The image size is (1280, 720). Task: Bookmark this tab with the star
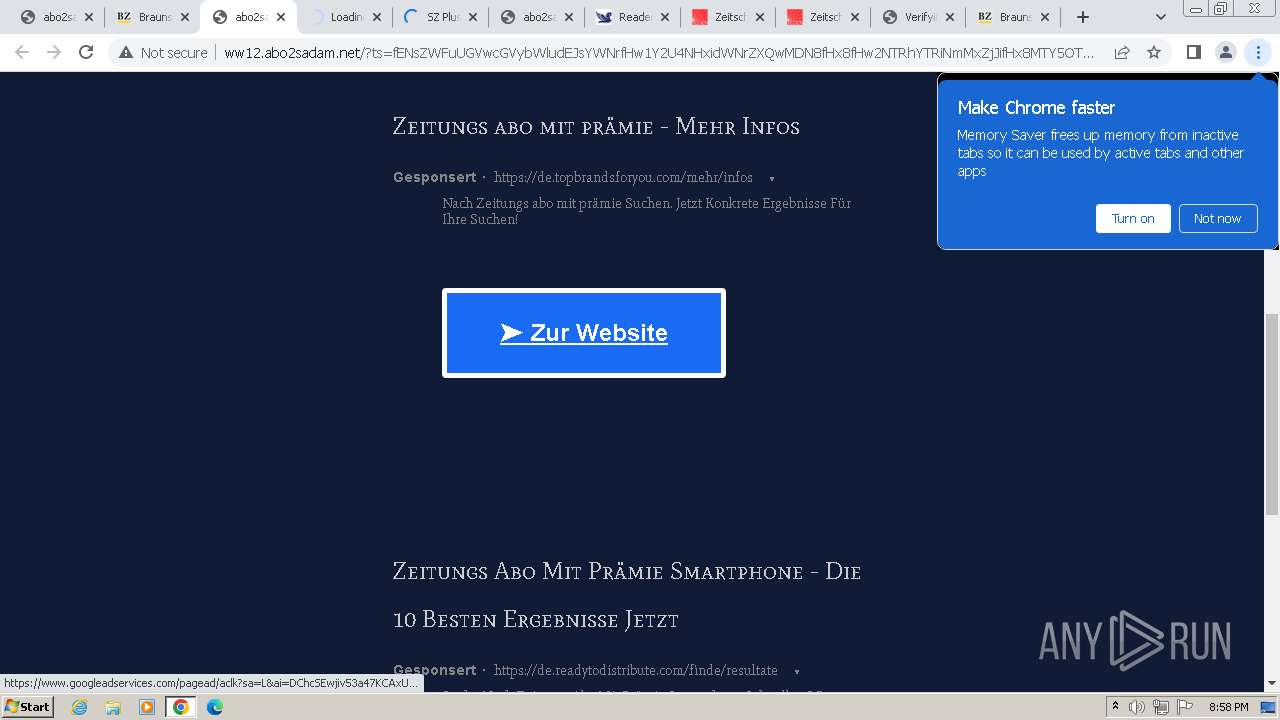[x=1154, y=52]
